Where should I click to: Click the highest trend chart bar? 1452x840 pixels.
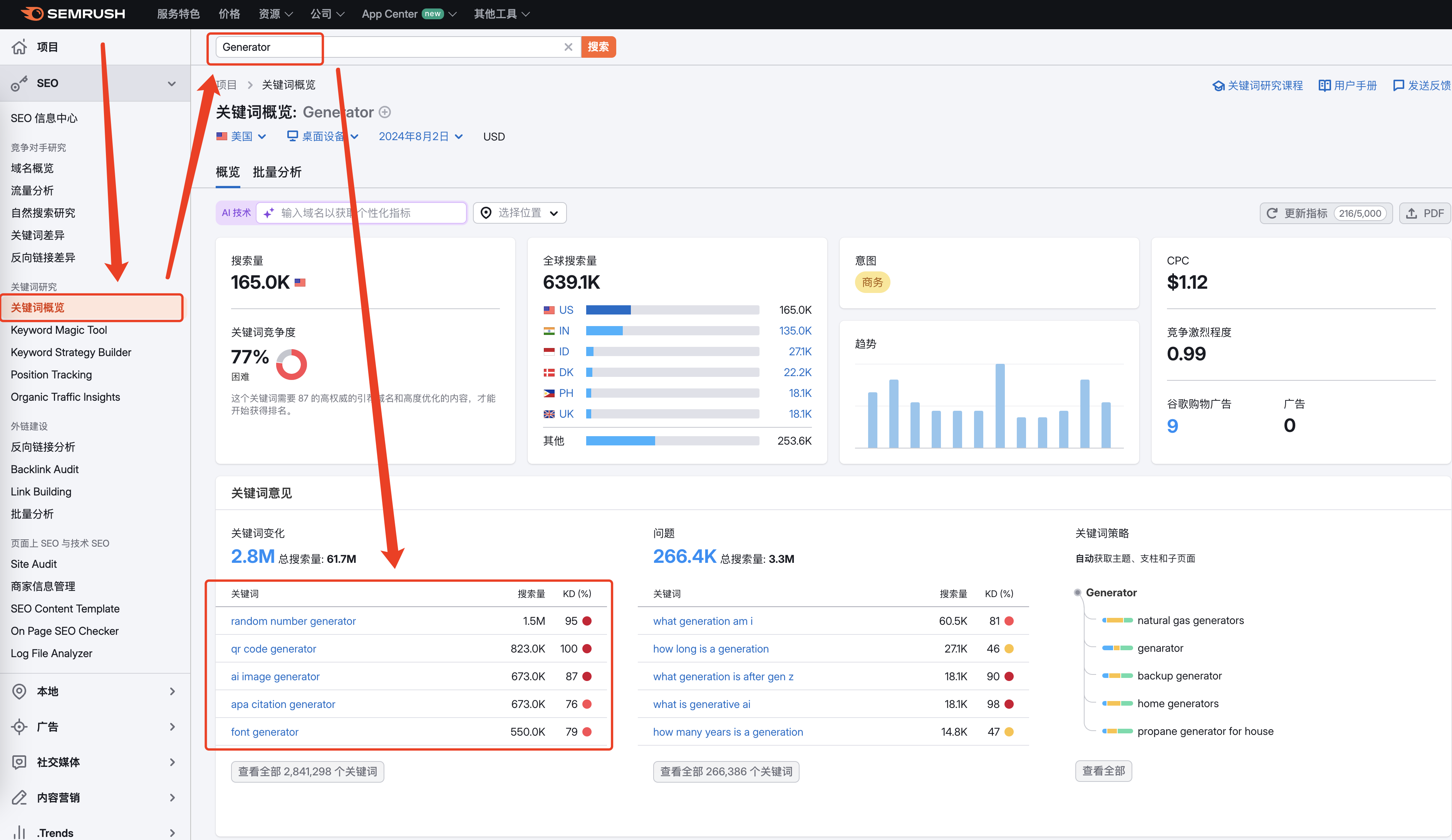pyautogui.click(x=1000, y=406)
